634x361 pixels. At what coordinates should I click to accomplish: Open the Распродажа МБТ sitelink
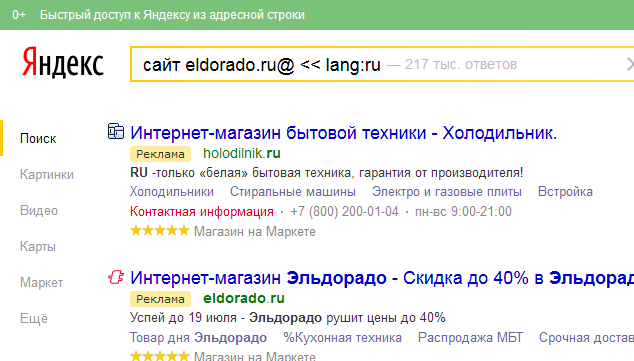click(470, 338)
